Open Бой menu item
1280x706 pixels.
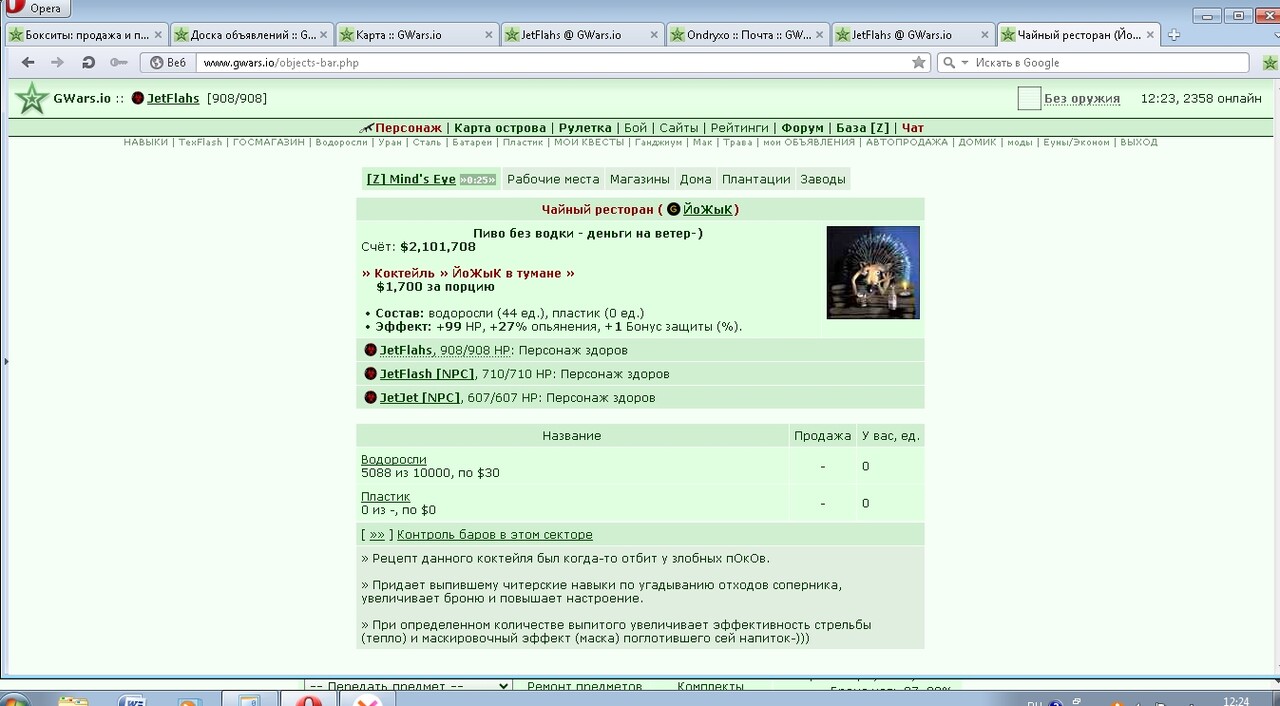tap(636, 128)
